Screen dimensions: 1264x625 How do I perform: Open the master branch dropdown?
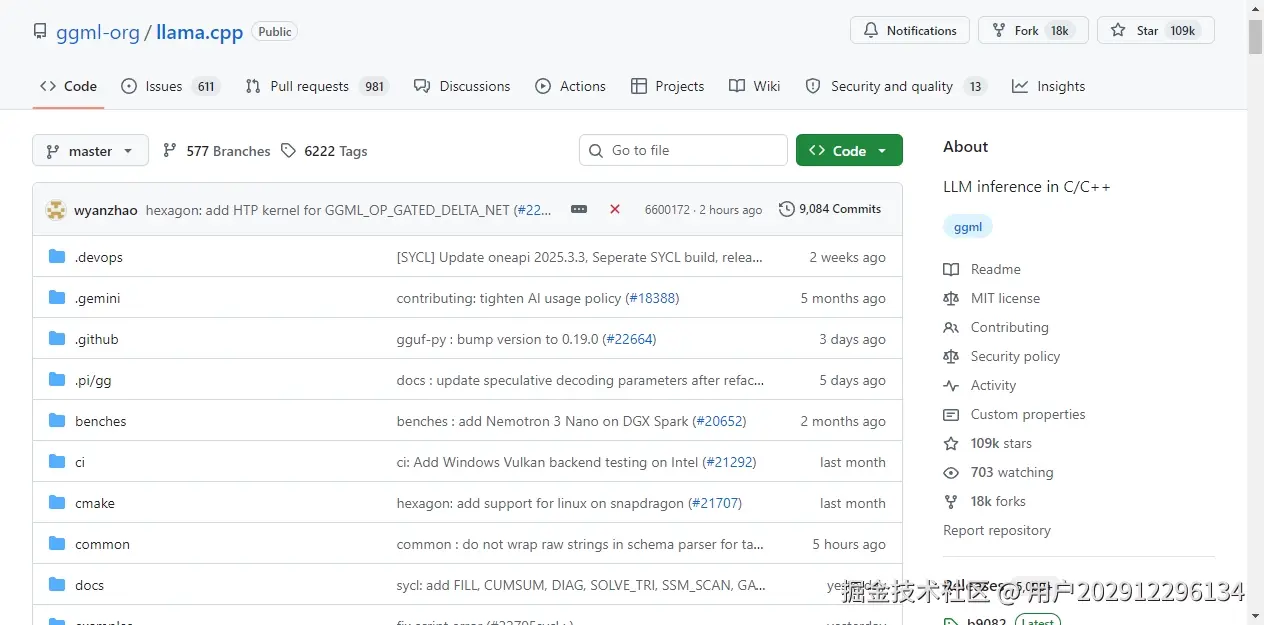tap(90, 151)
